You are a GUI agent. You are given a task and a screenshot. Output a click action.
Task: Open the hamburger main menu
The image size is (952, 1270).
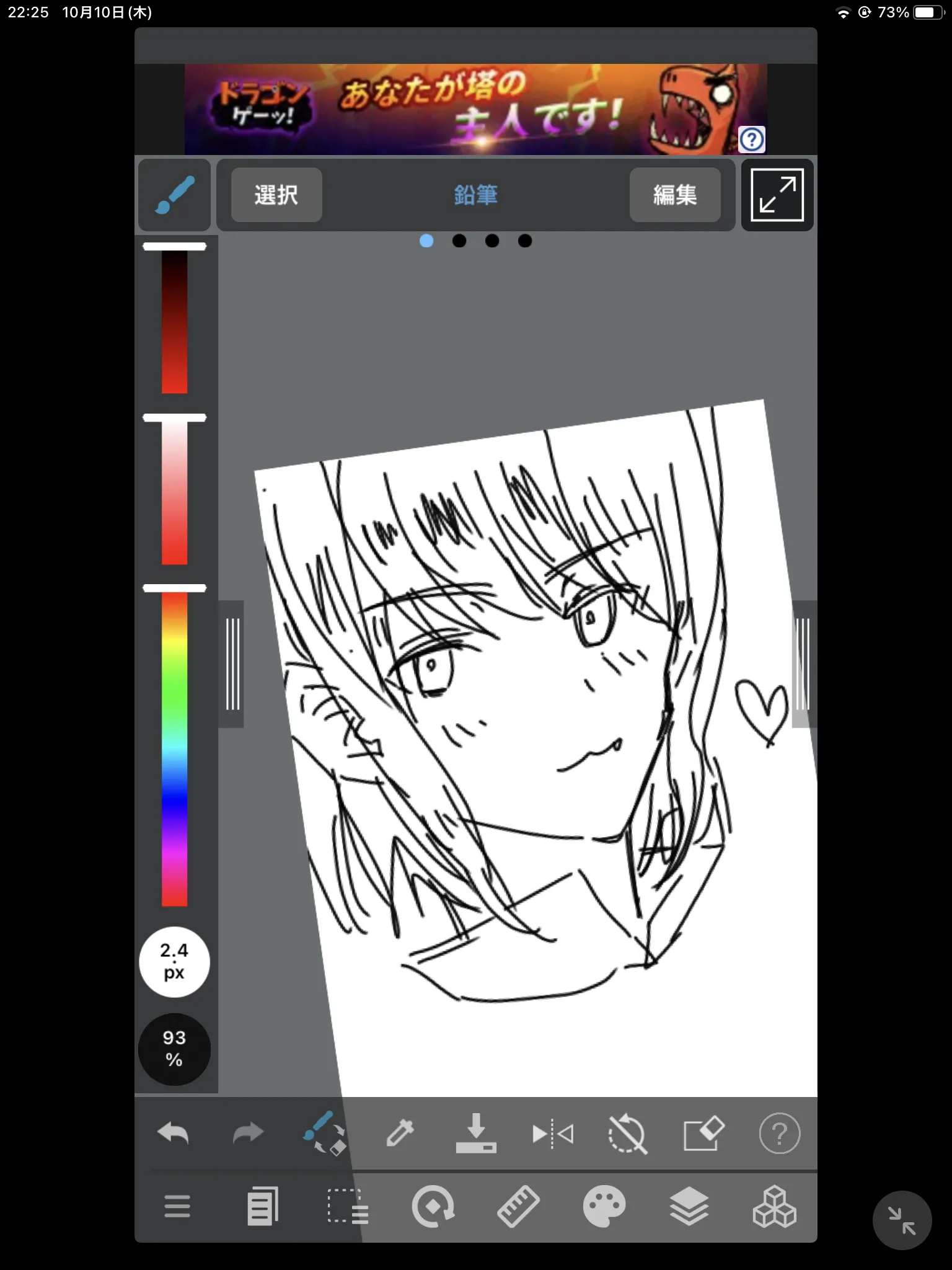point(177,1206)
